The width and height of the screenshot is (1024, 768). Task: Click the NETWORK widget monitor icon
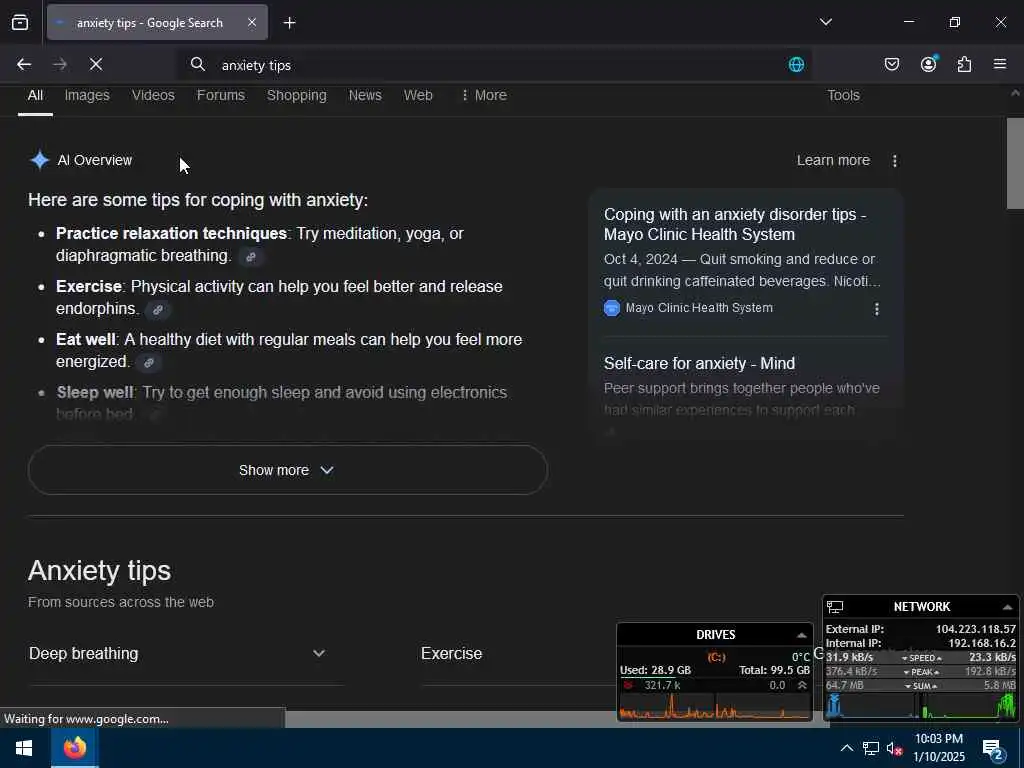tap(835, 607)
